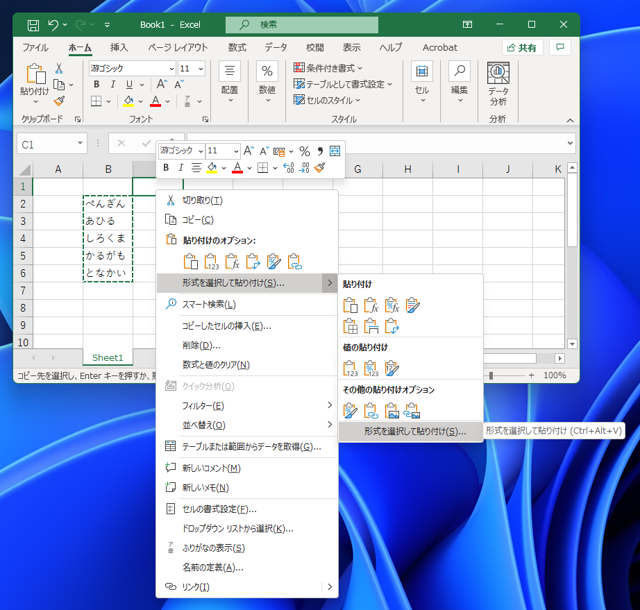
Task: Click the Format Painter icon in mini toolbar
Action: coord(319,169)
